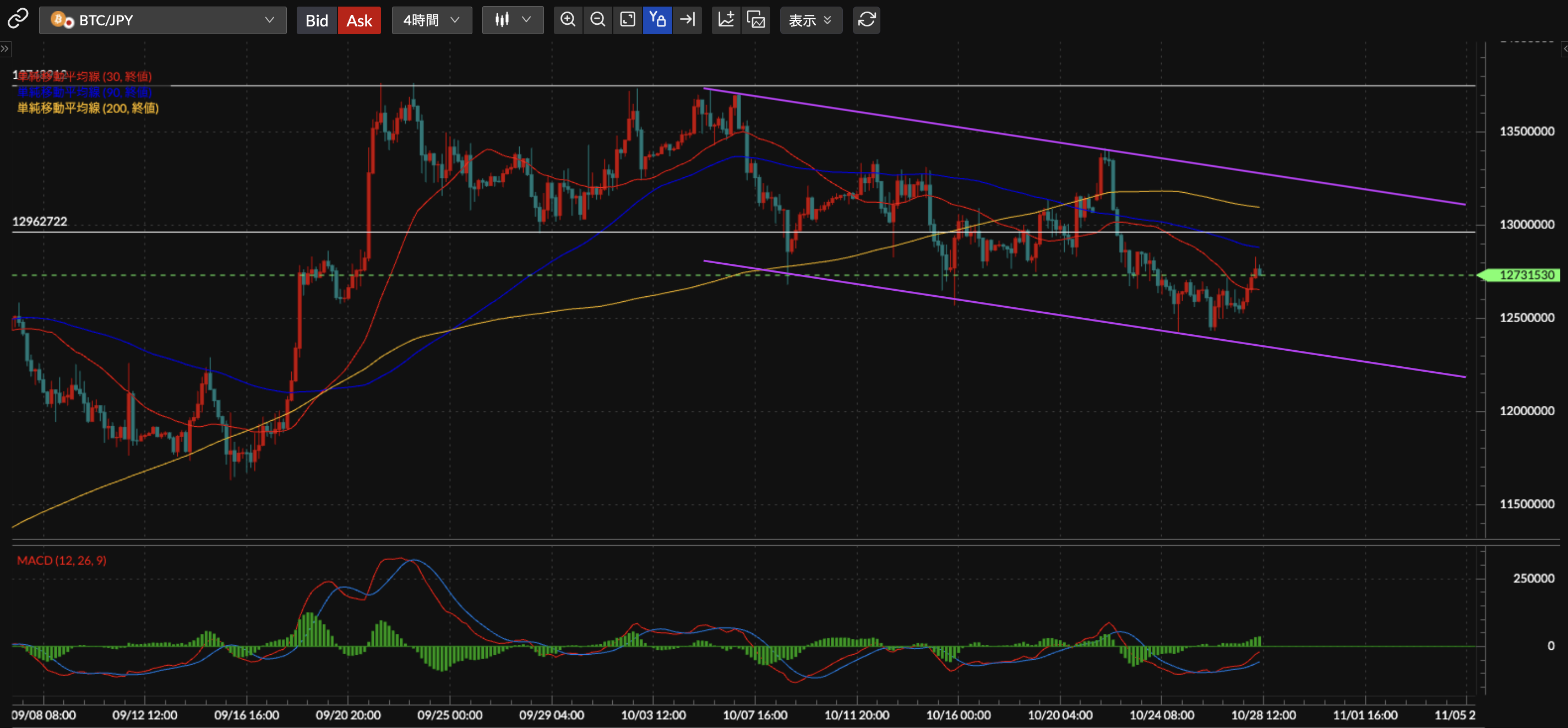Click the fit-to-screen expand icon

628,20
